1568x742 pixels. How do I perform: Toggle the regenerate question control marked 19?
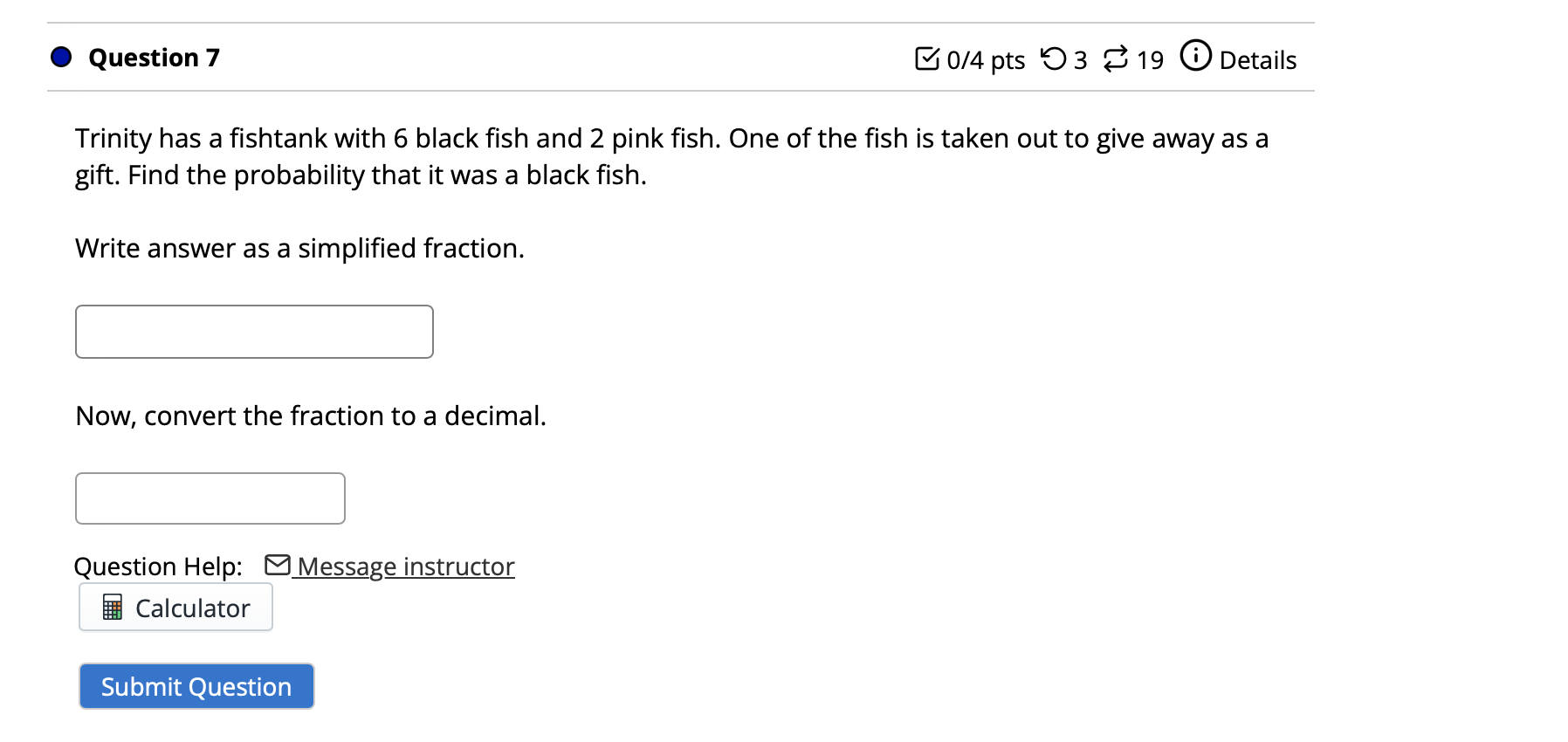coord(1148,59)
